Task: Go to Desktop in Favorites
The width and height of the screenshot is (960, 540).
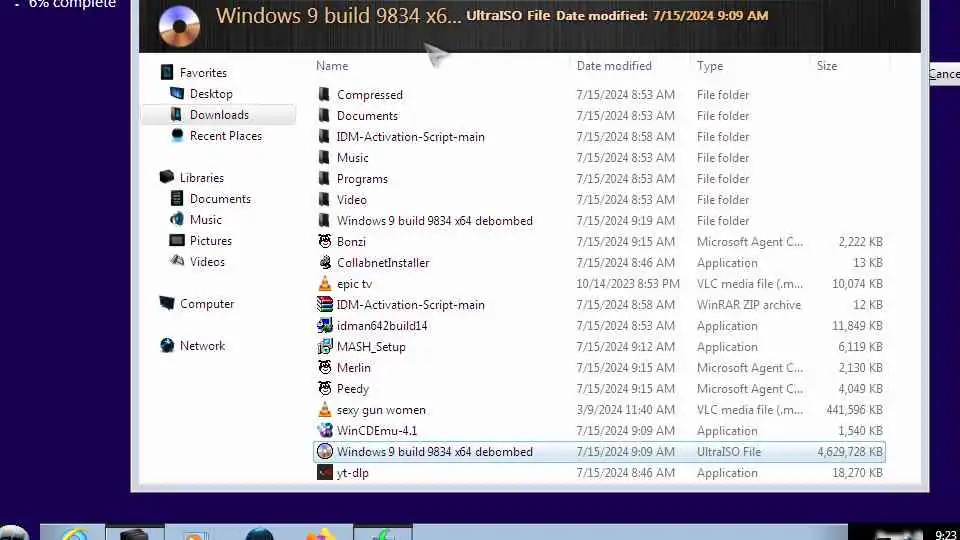Action: tap(211, 94)
